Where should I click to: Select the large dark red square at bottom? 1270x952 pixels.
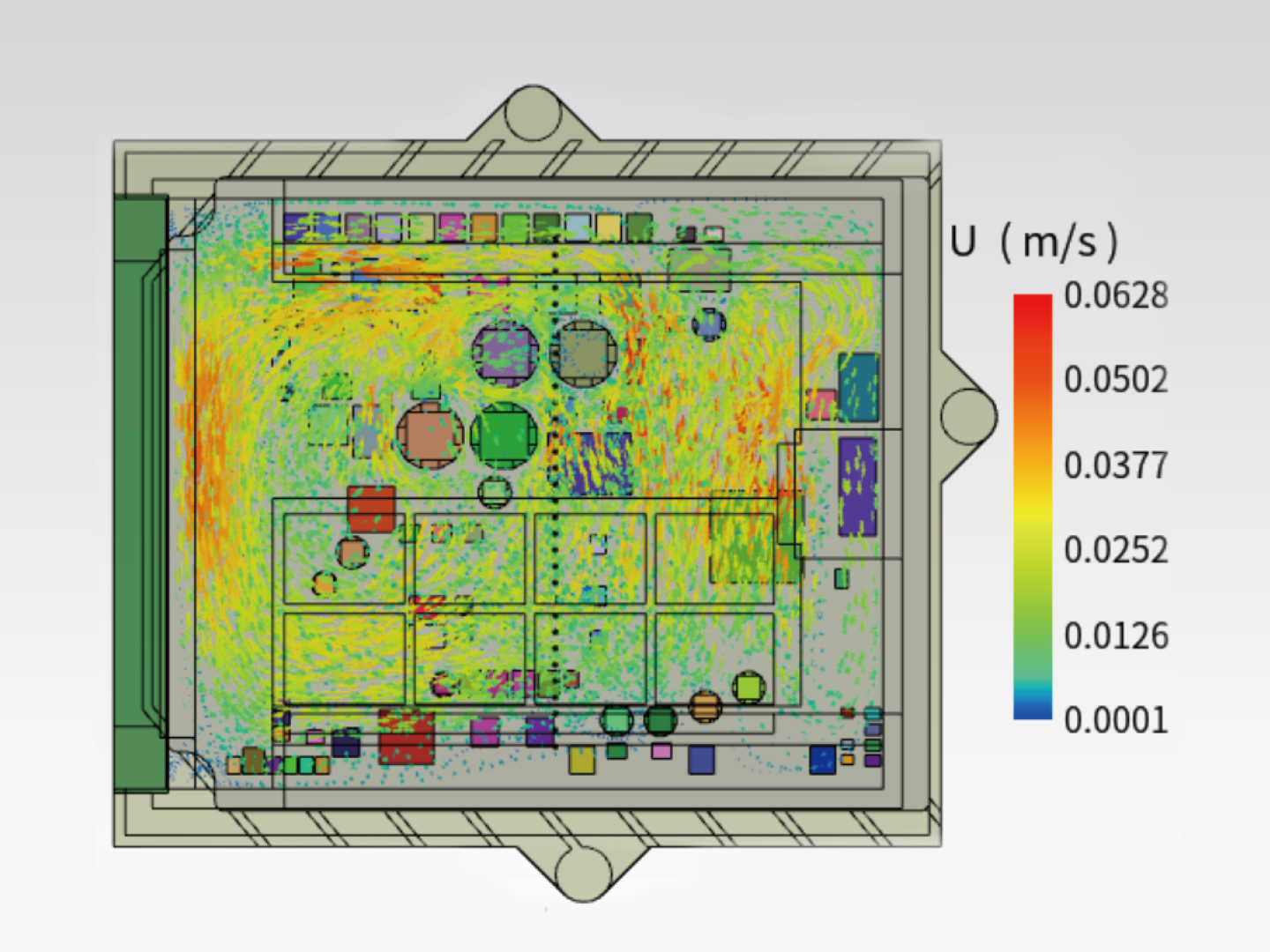coord(407,737)
